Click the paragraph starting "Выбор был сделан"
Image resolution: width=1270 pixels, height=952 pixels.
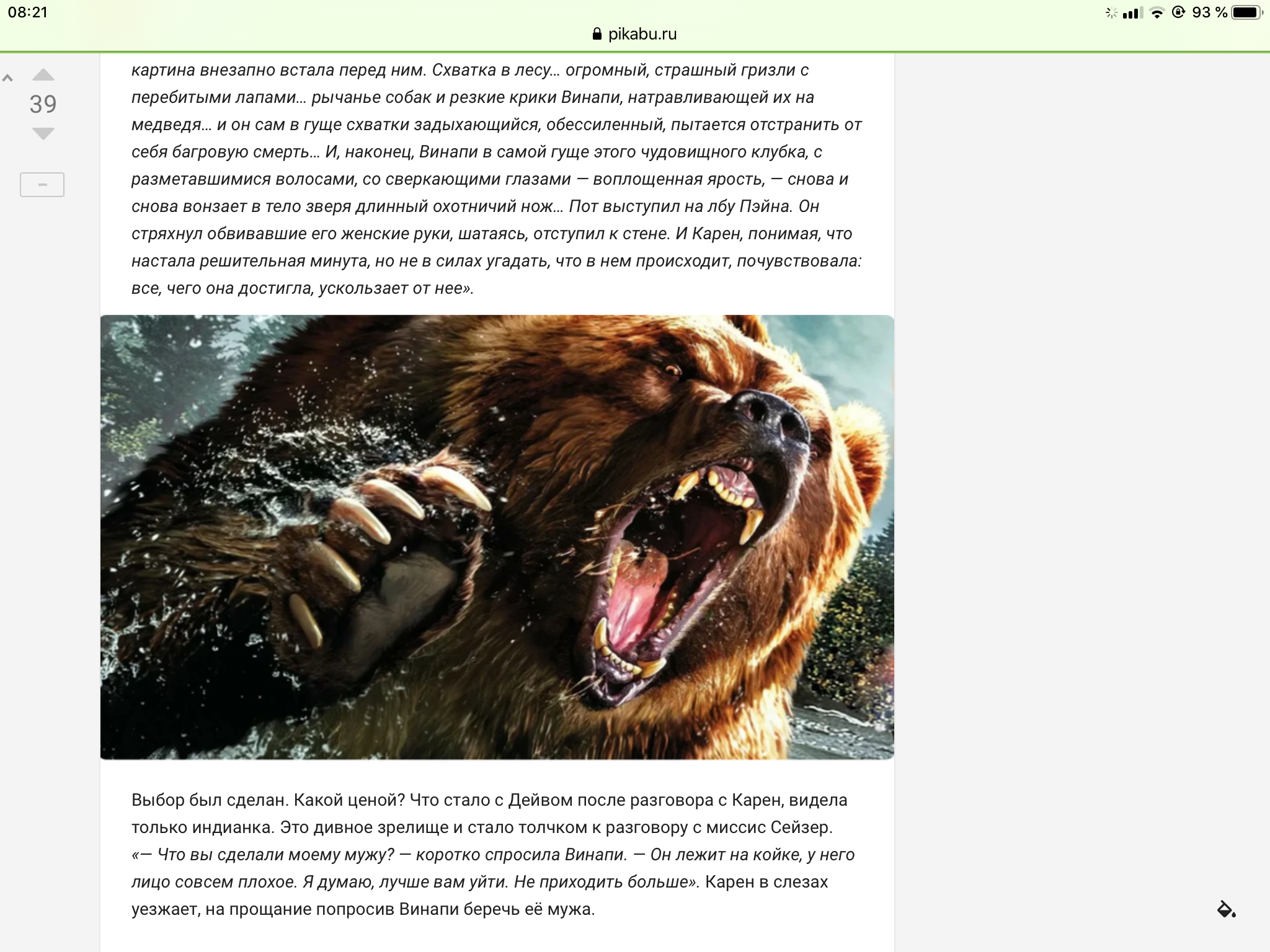tap(489, 800)
